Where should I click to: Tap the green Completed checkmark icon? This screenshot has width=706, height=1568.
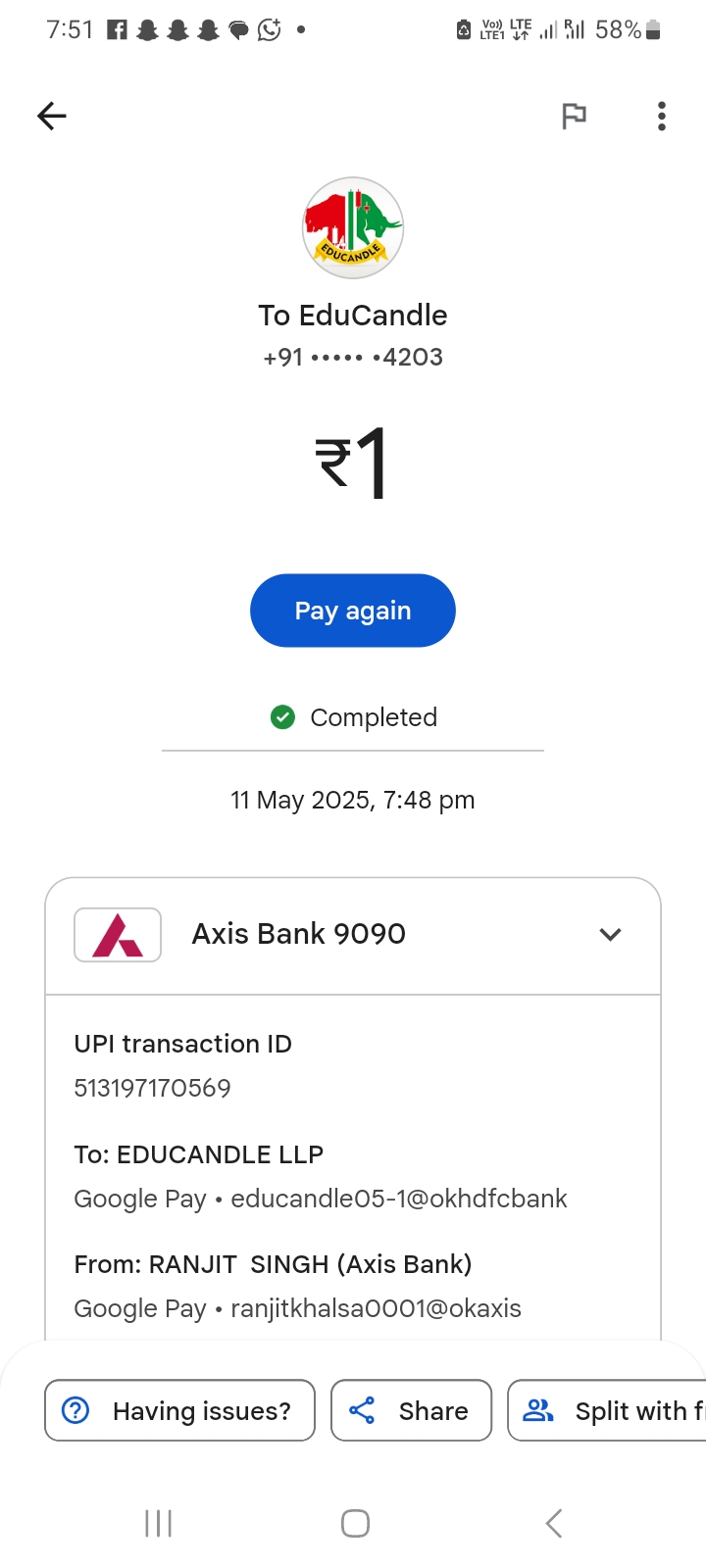pos(282,717)
